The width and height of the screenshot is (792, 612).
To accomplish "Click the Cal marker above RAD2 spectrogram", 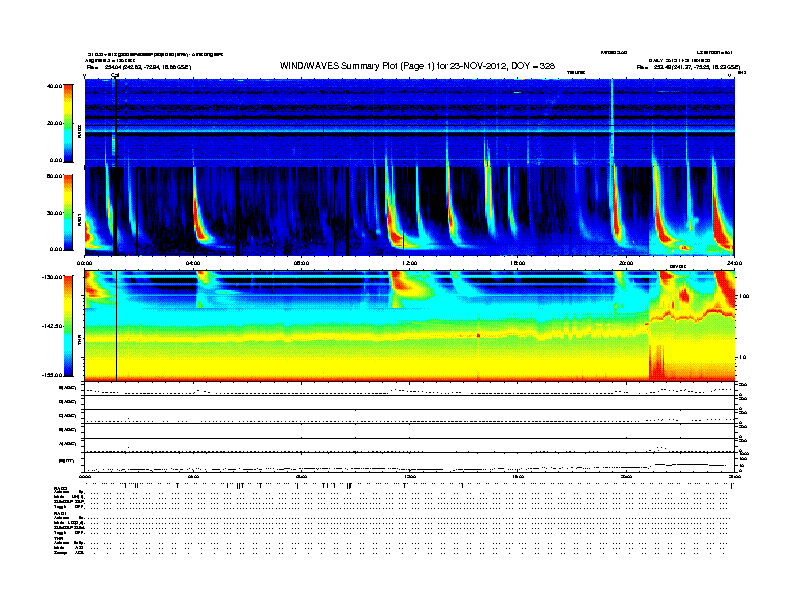I will 115,76.
